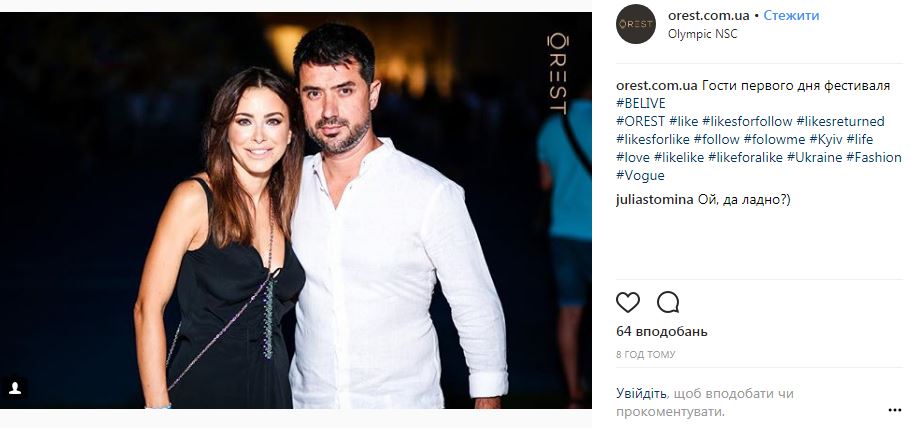Open the #Fashion hashtag

[x=873, y=158]
